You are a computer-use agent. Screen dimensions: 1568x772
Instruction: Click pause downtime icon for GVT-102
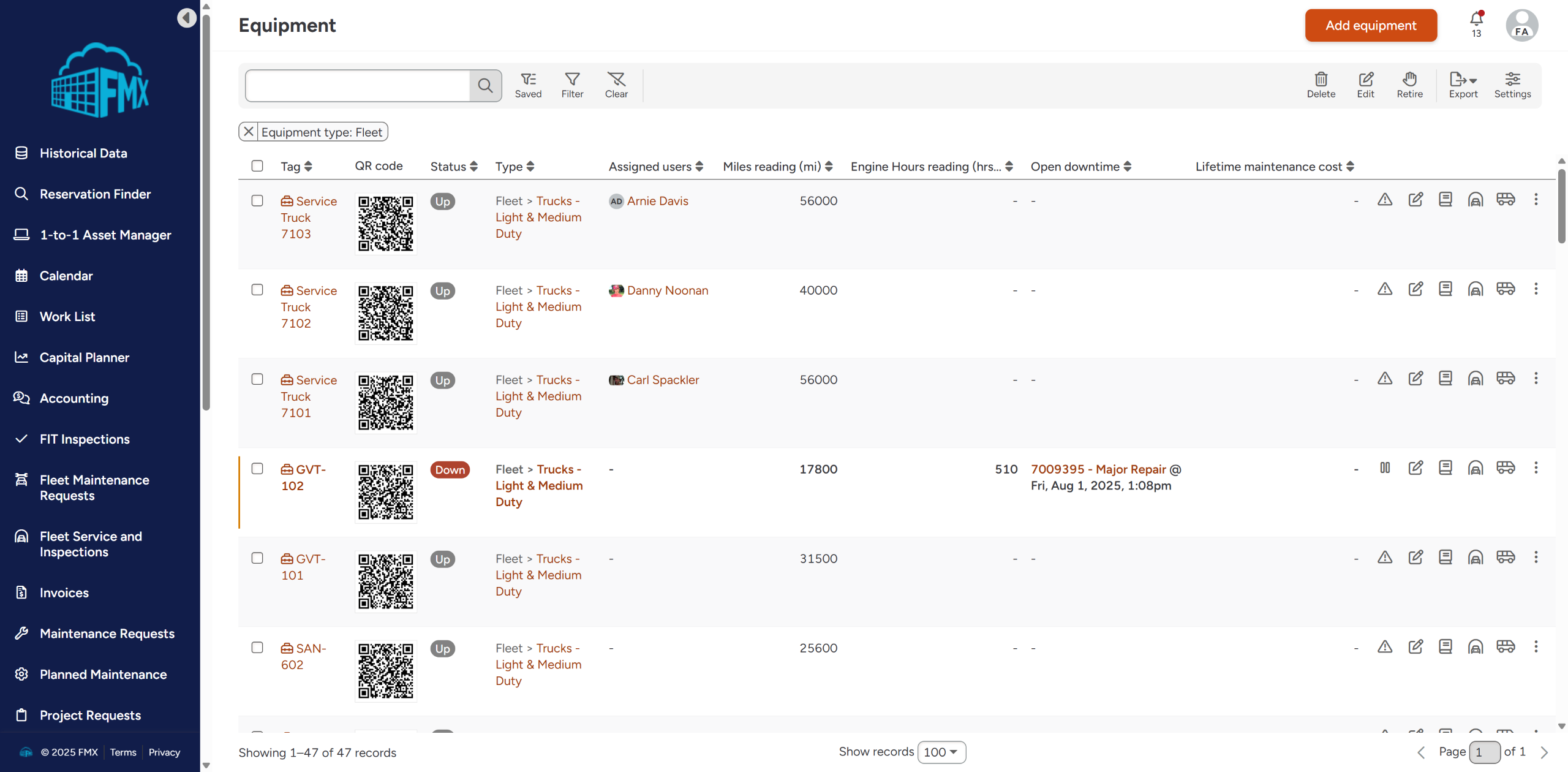pos(1385,468)
